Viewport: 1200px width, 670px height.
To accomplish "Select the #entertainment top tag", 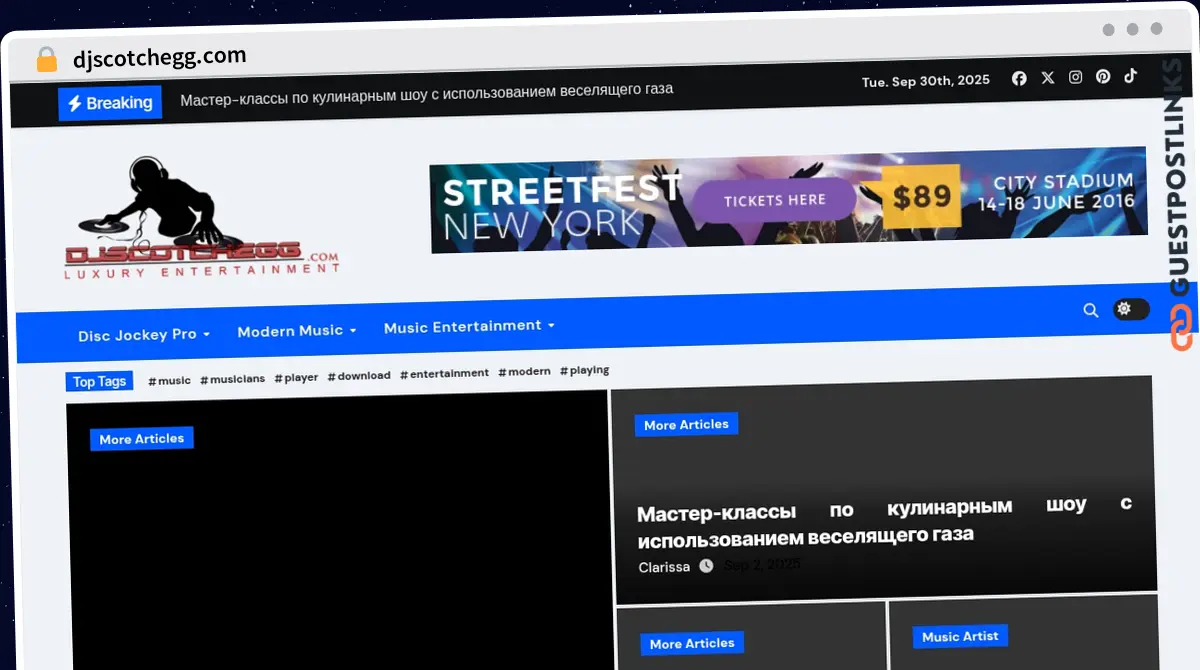I will point(444,373).
